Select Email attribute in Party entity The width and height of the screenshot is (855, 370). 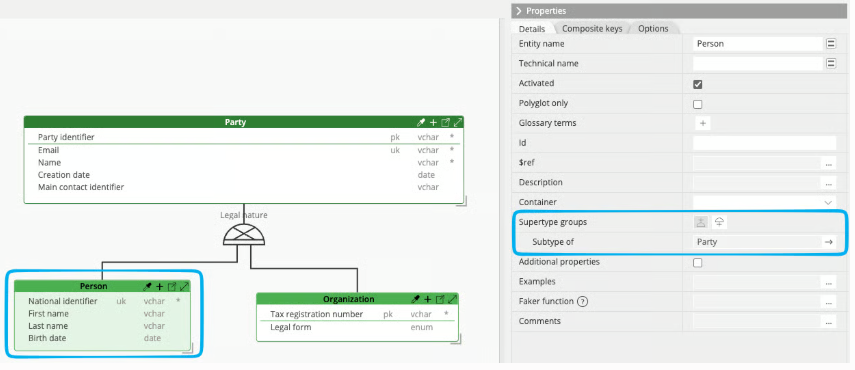[x=244, y=150]
